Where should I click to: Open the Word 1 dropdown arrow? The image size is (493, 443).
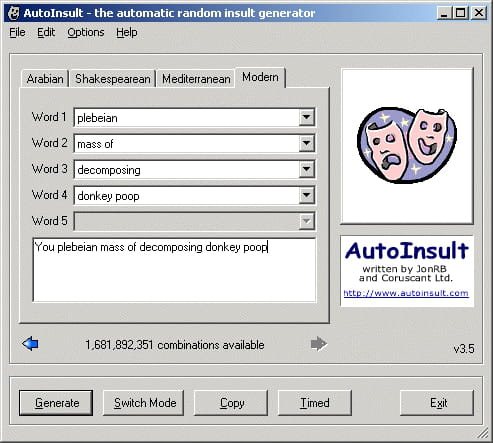point(306,117)
